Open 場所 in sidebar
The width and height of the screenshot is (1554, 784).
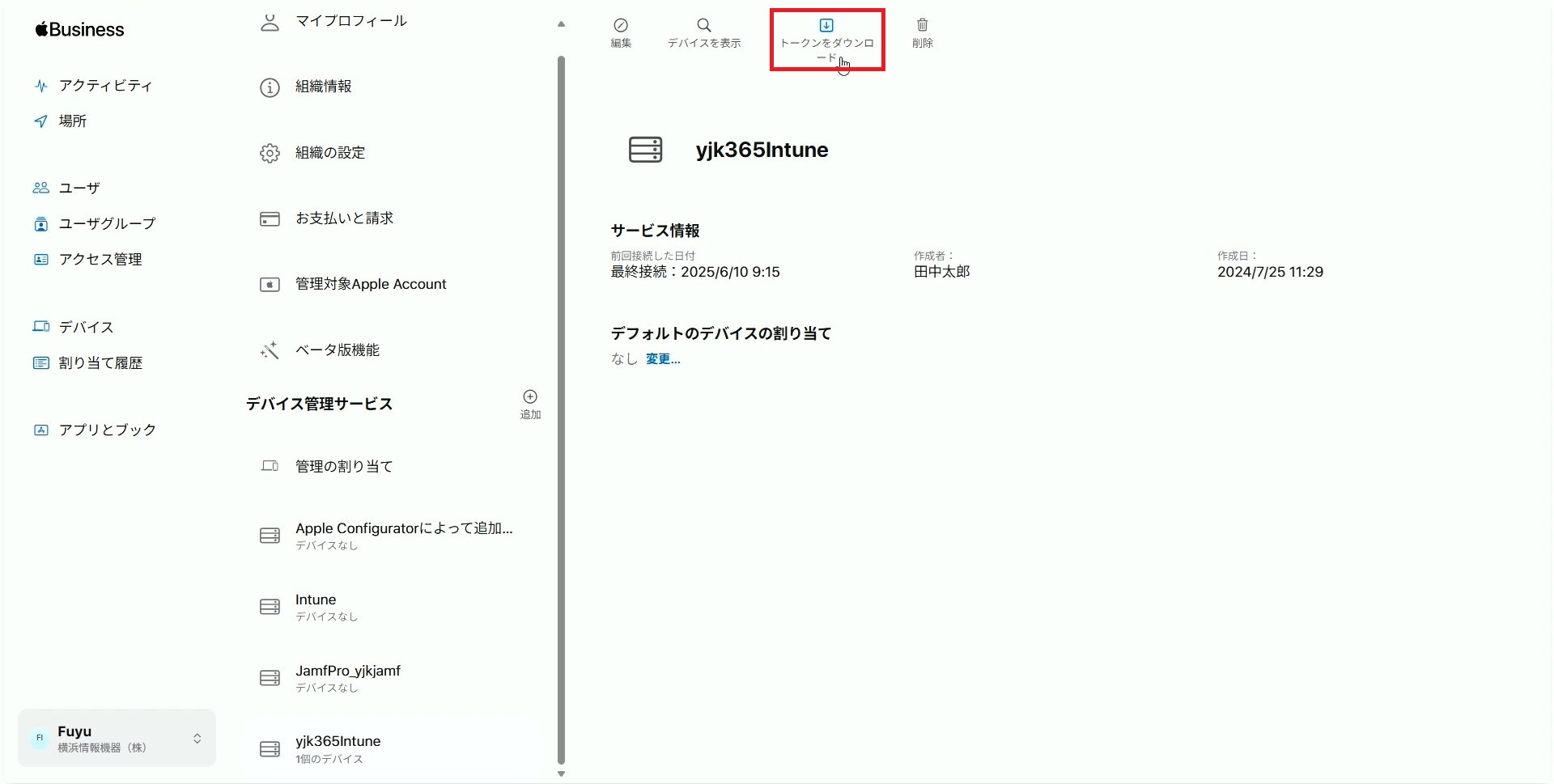(60, 121)
